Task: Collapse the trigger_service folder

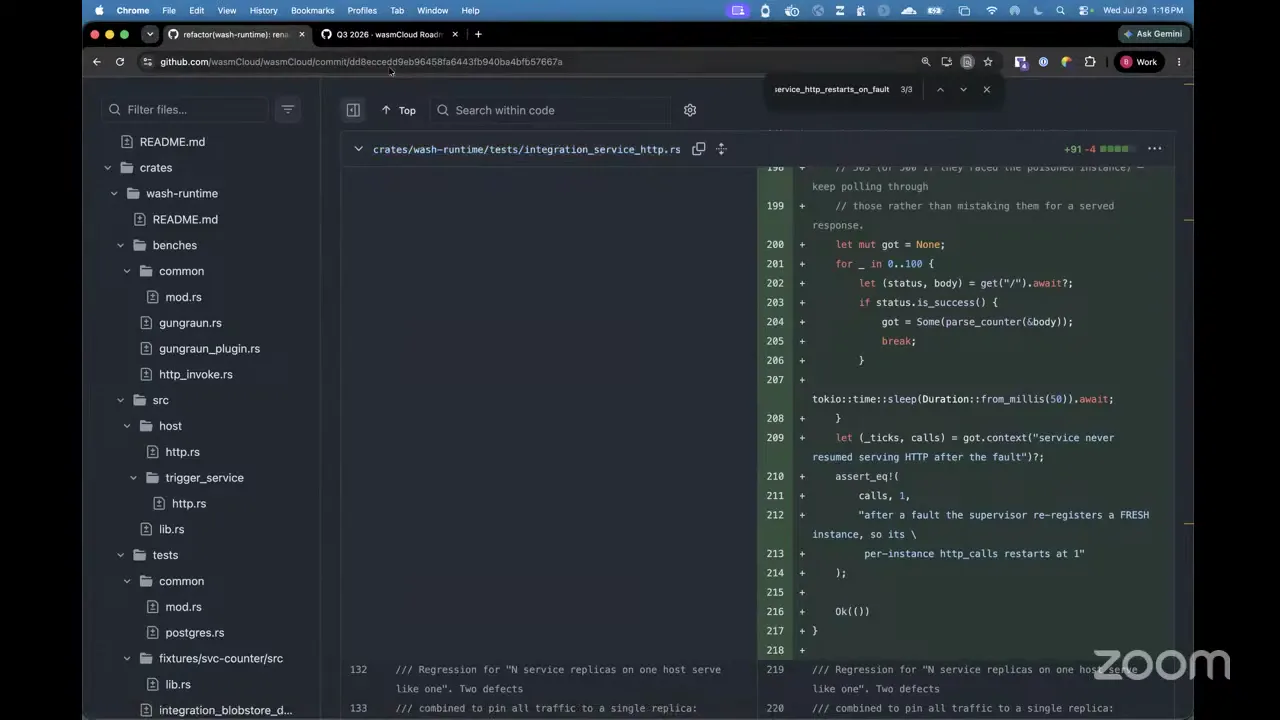Action: point(134,478)
